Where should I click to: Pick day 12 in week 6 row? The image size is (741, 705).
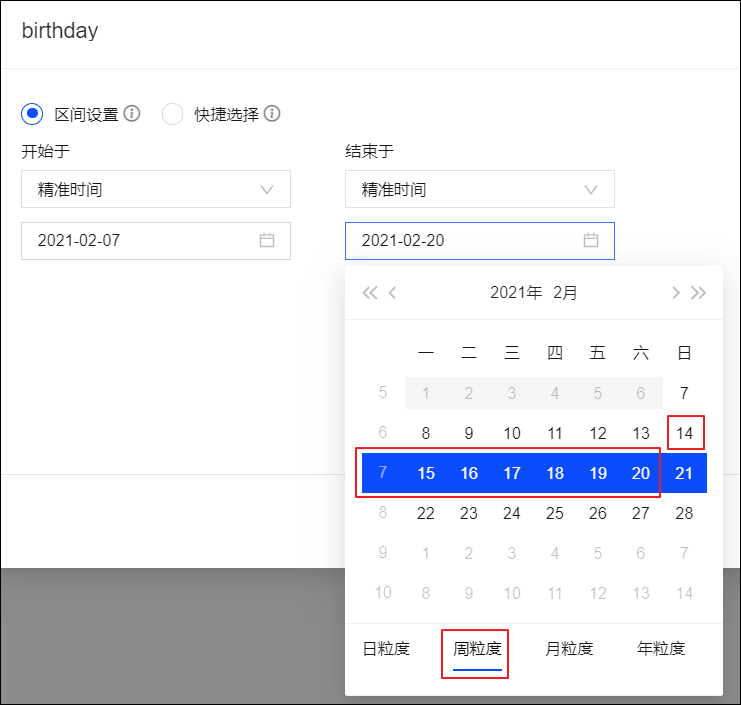coord(598,433)
